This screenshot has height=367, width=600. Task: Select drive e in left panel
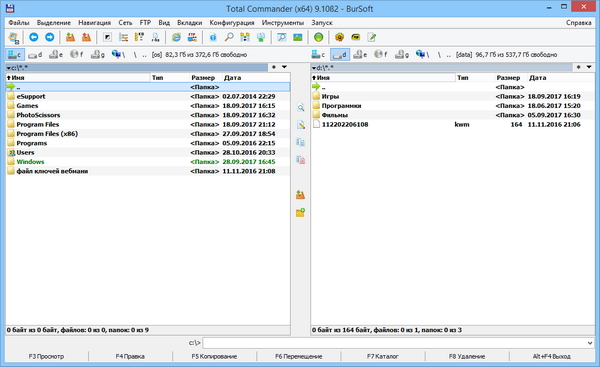tap(56, 55)
